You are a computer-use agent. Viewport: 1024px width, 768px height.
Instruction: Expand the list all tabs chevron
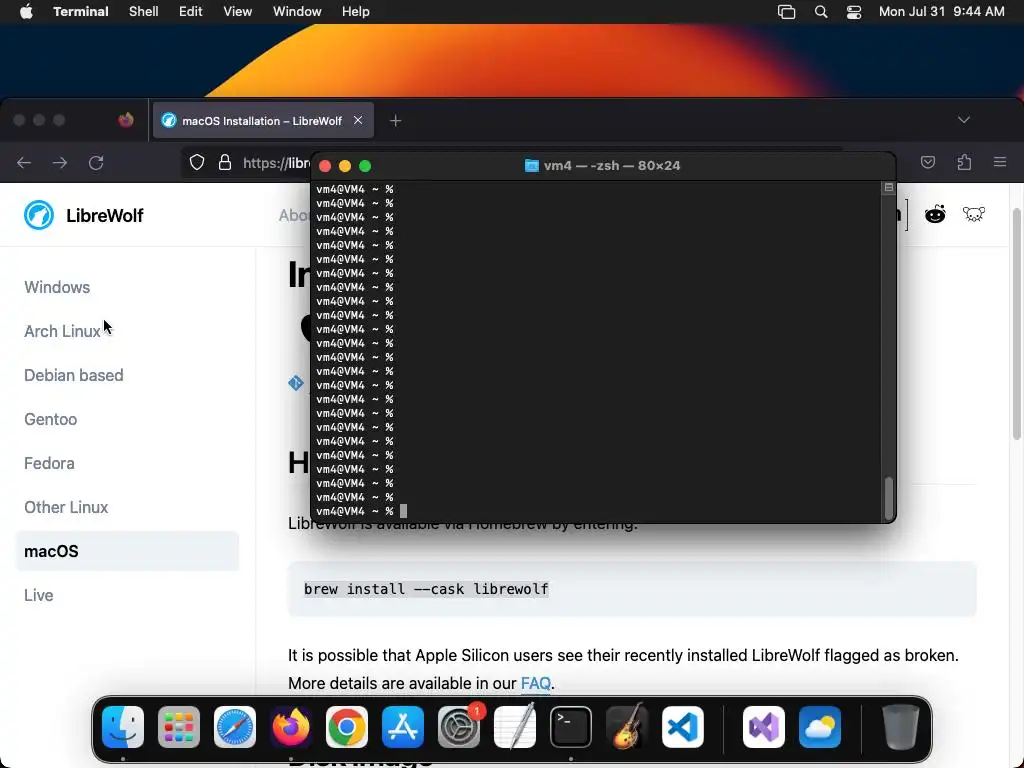coord(964,120)
